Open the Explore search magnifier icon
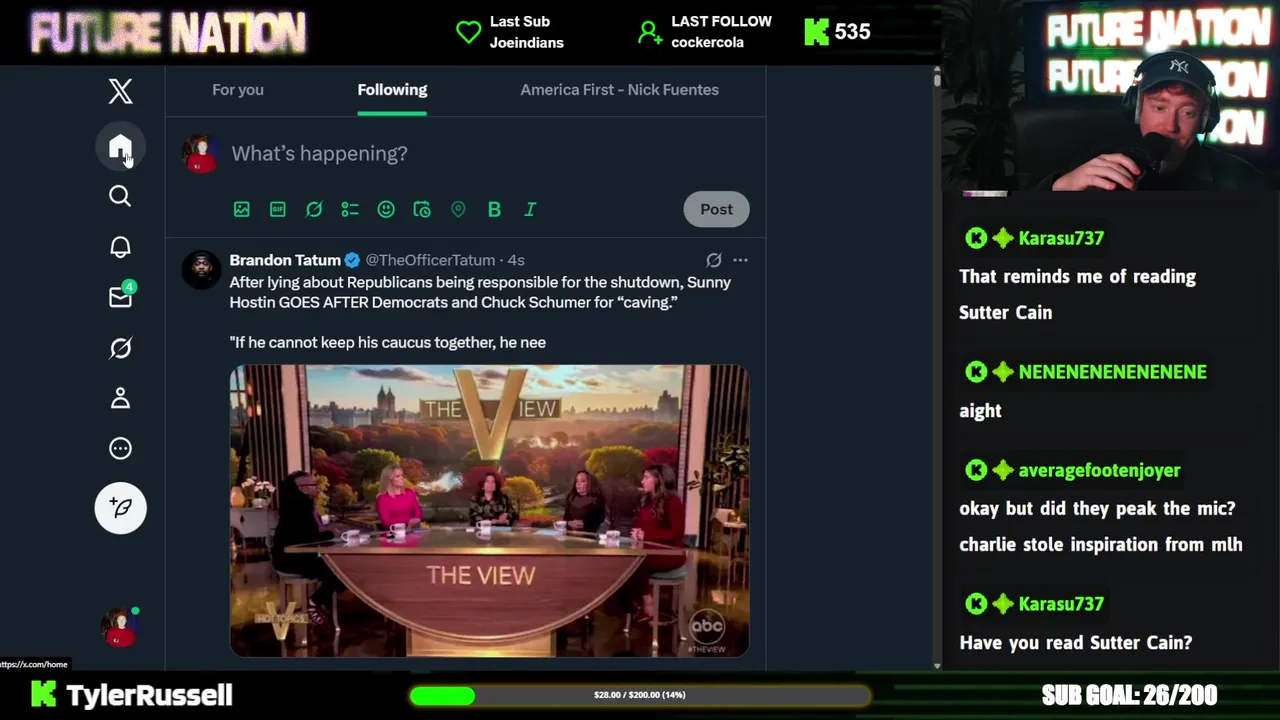 click(x=120, y=196)
